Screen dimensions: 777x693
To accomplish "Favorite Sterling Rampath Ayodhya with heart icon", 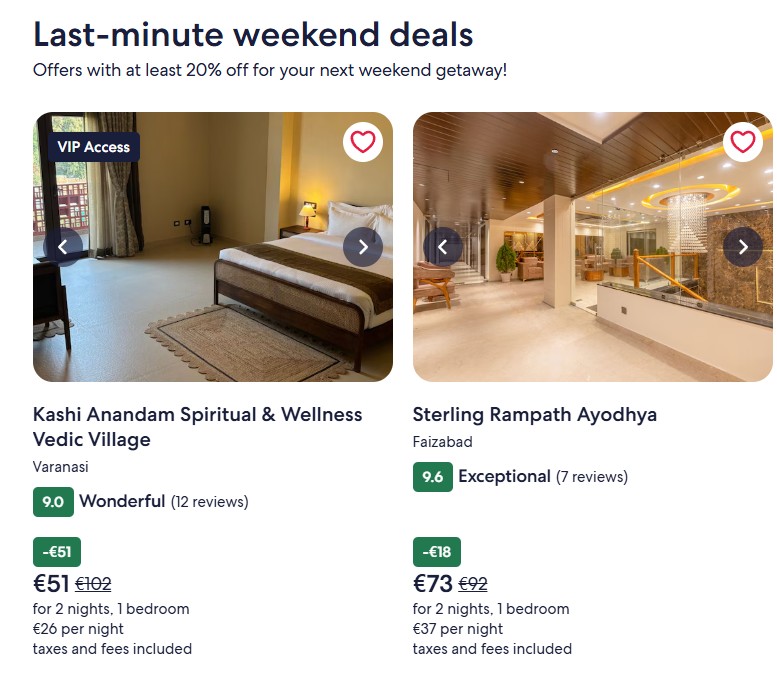I will coord(742,142).
